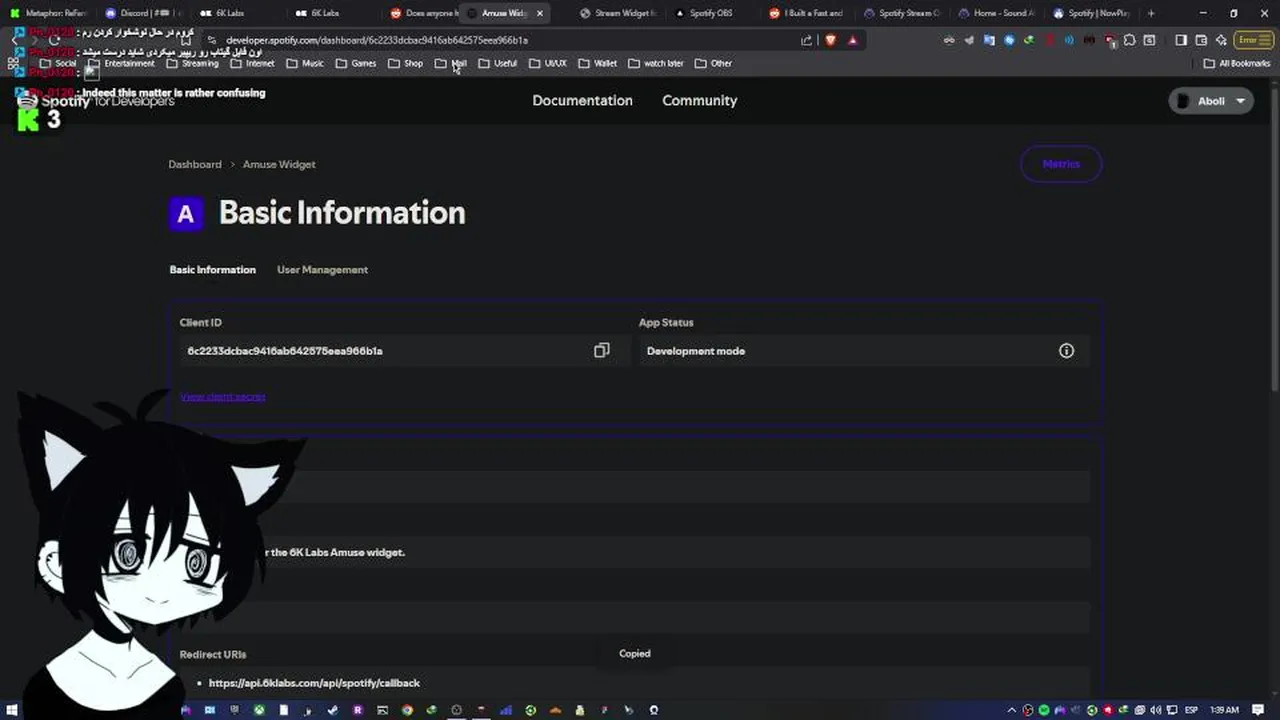Viewport: 1280px width, 720px height.
Task: Open the browser extensions puzzle icon
Action: point(1129,40)
